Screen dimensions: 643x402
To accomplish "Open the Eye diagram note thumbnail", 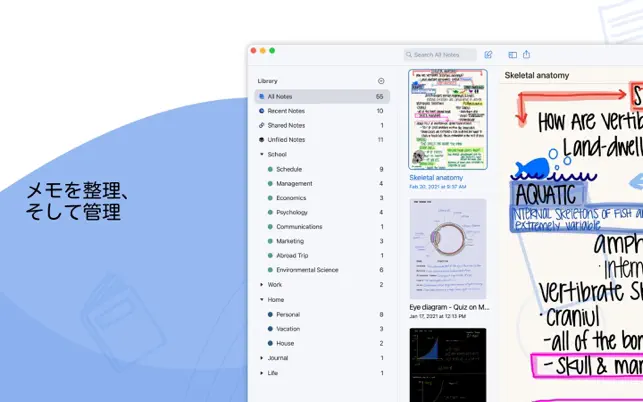I will pos(448,249).
